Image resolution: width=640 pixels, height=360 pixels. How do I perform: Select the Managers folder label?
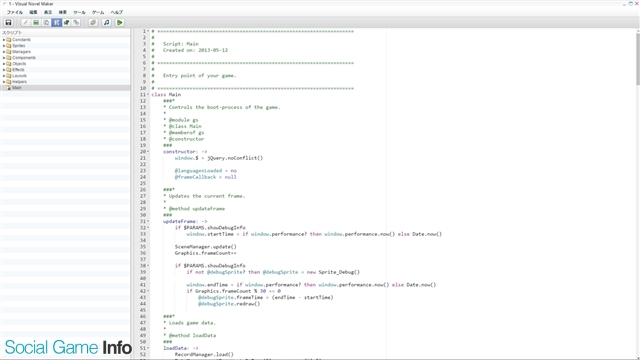(22, 52)
